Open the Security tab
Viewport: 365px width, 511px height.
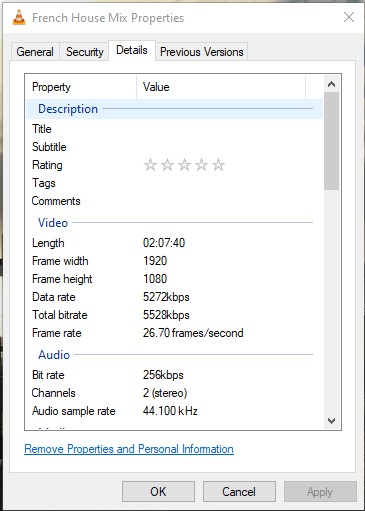pyautogui.click(x=85, y=52)
